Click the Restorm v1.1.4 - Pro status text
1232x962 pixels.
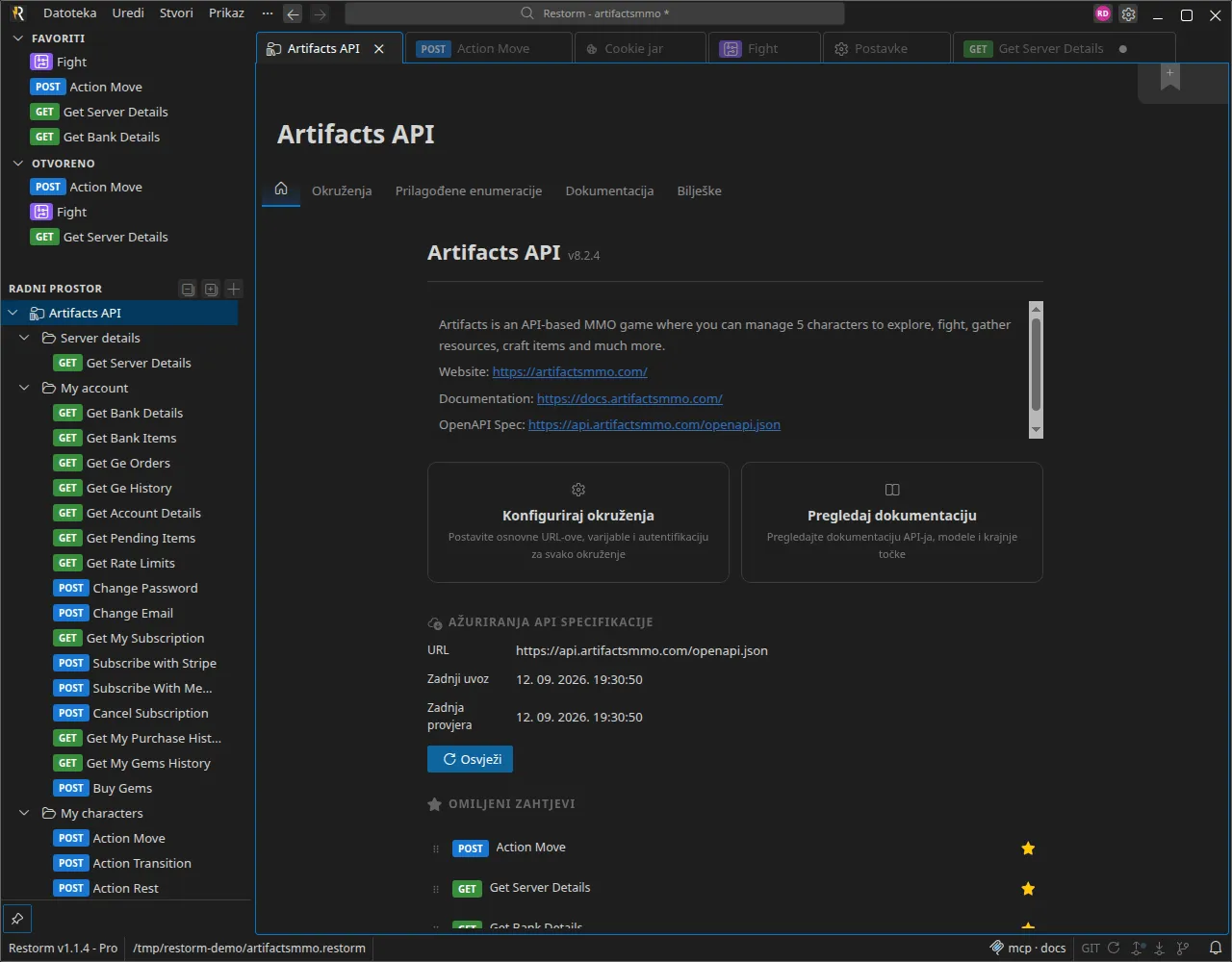[x=64, y=949]
